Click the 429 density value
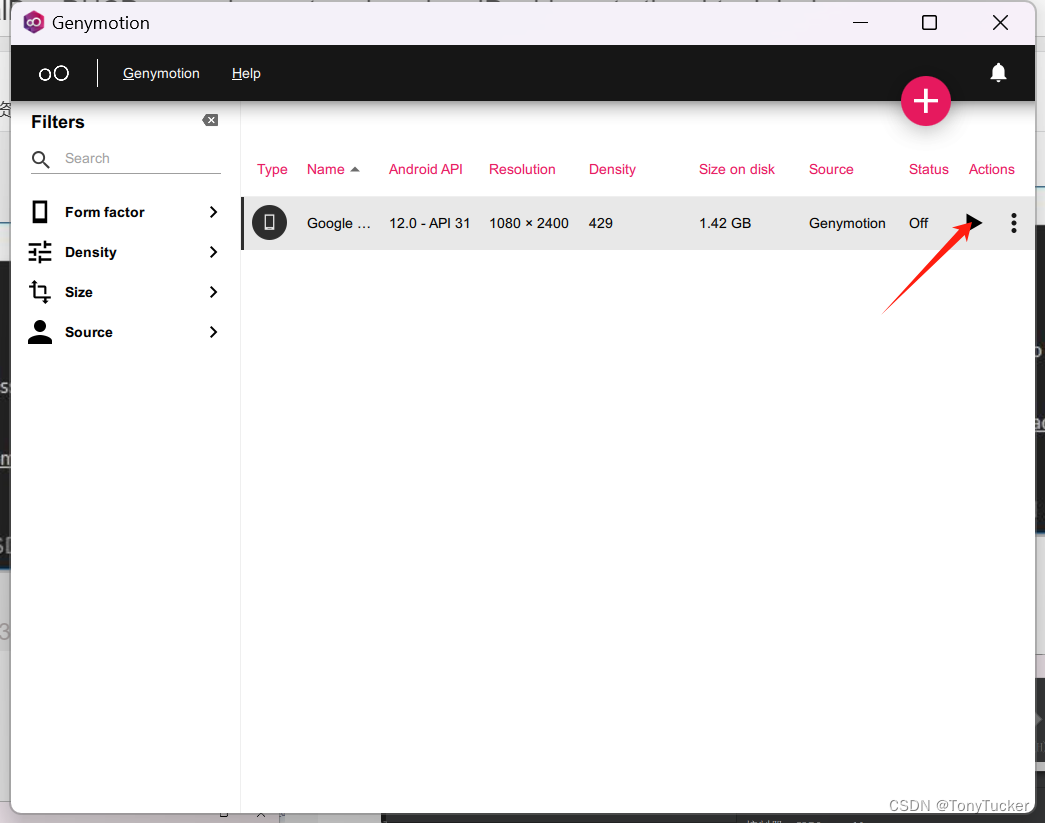Image resolution: width=1045 pixels, height=823 pixels. click(x=600, y=223)
